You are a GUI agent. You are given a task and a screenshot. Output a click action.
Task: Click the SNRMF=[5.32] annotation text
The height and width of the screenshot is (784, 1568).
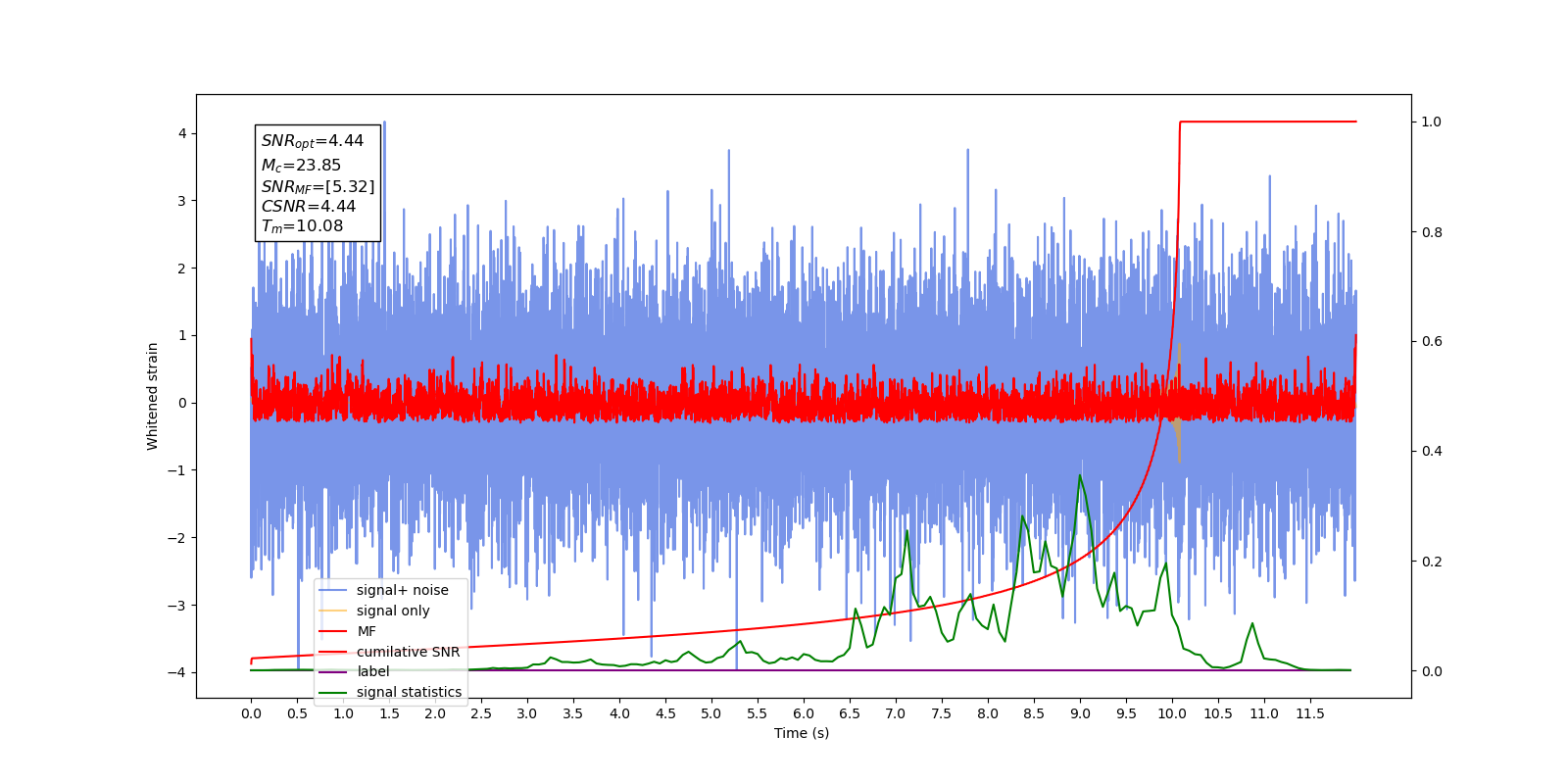click(x=318, y=186)
